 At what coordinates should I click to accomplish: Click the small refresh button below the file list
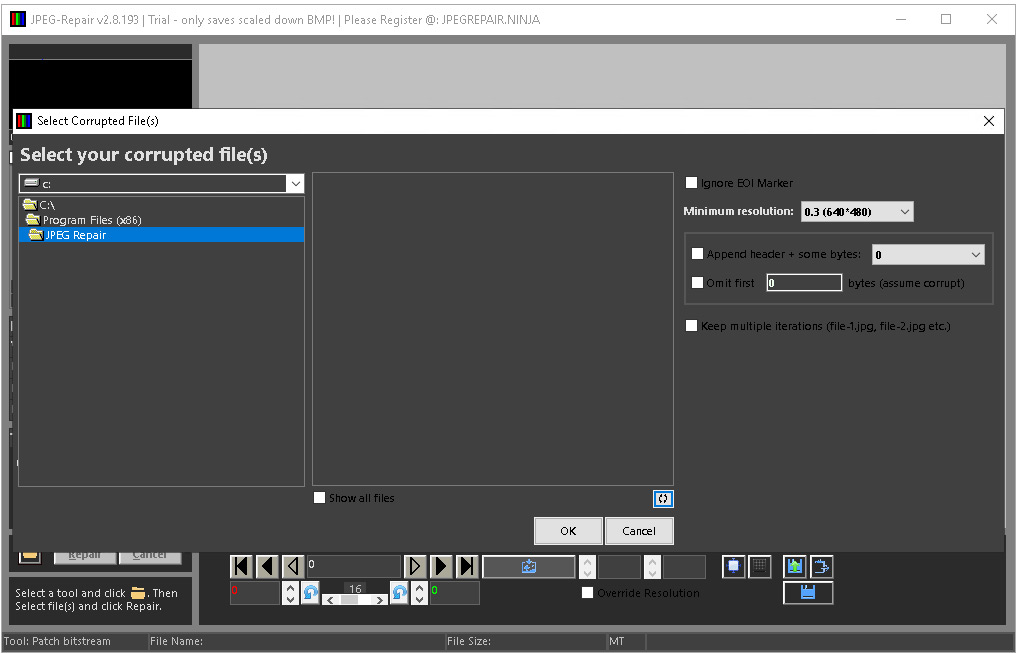click(x=663, y=499)
